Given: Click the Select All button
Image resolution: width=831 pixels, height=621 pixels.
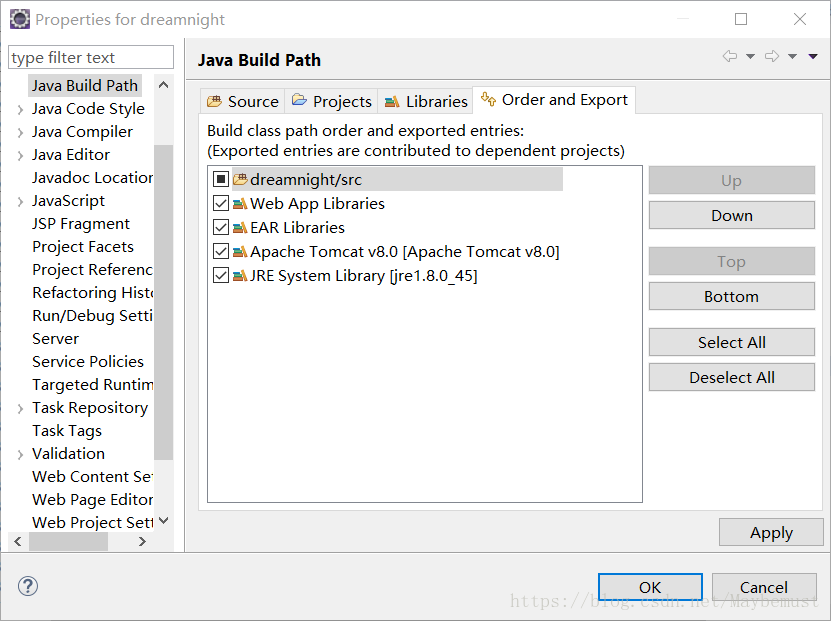Looking at the screenshot, I should [732, 342].
